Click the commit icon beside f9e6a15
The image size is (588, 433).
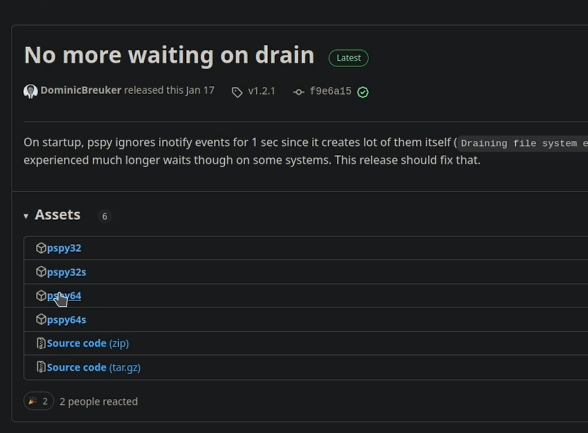(x=298, y=92)
